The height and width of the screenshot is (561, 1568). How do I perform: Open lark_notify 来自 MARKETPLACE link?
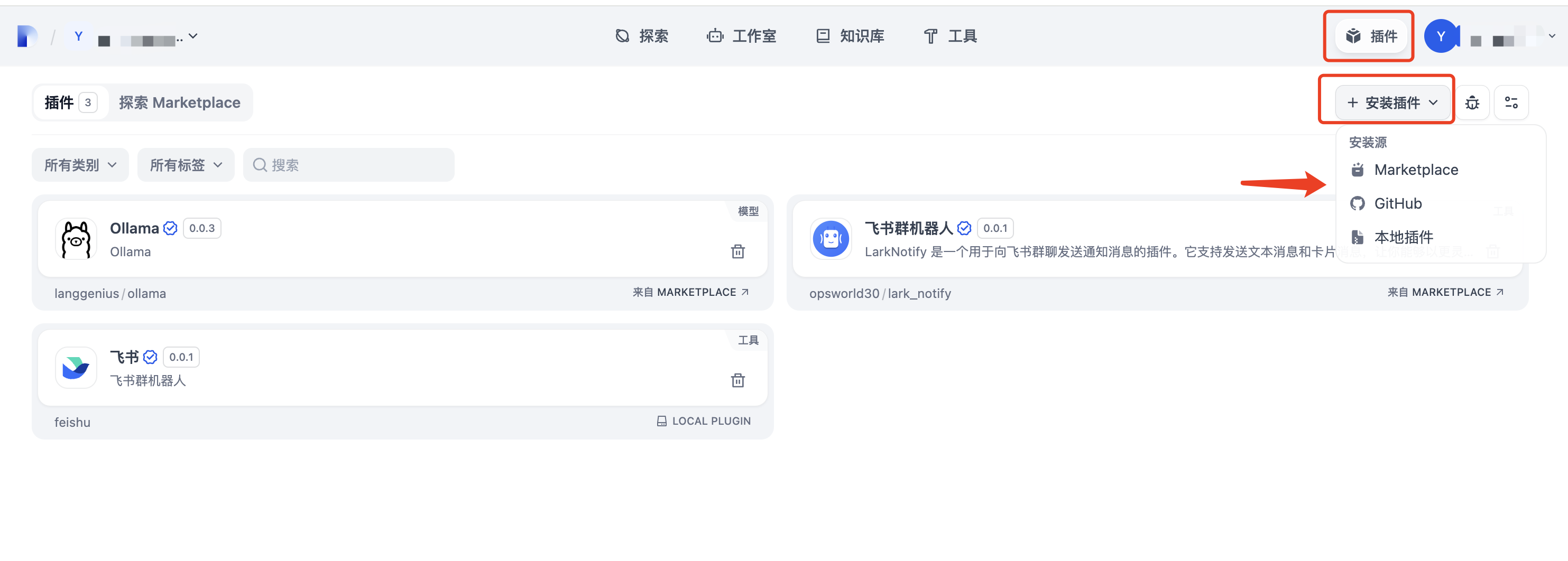click(1446, 292)
